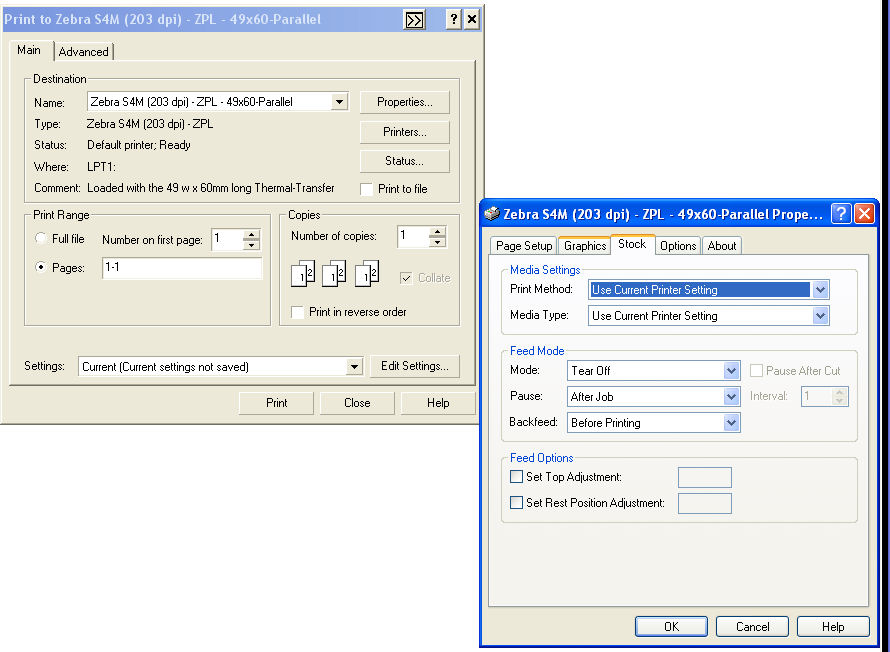Screen dimensions: 890x652
Task: Expand the Media Type dropdown
Action: 820,316
